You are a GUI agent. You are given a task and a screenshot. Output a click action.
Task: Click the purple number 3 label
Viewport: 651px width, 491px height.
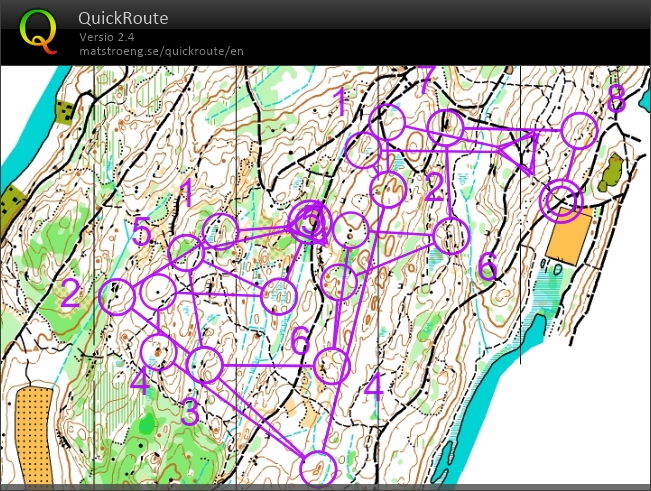188,410
